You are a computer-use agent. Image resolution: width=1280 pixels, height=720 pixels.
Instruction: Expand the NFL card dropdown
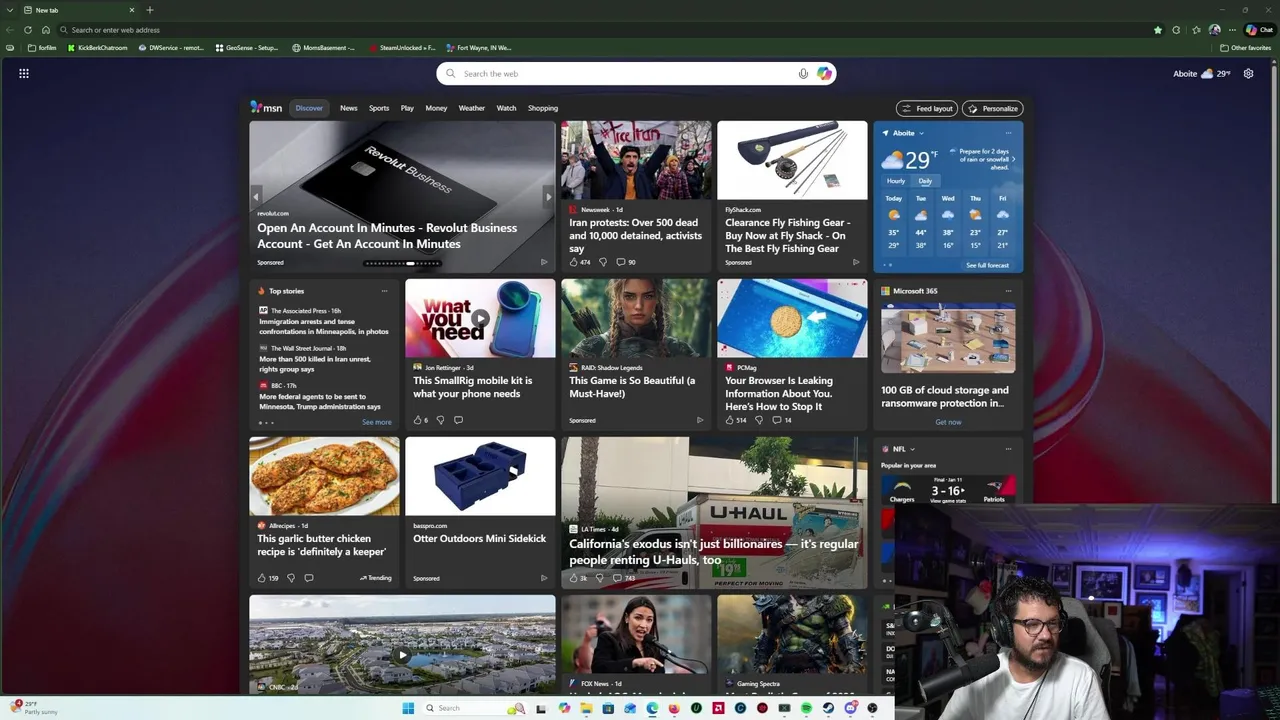[x=912, y=449]
